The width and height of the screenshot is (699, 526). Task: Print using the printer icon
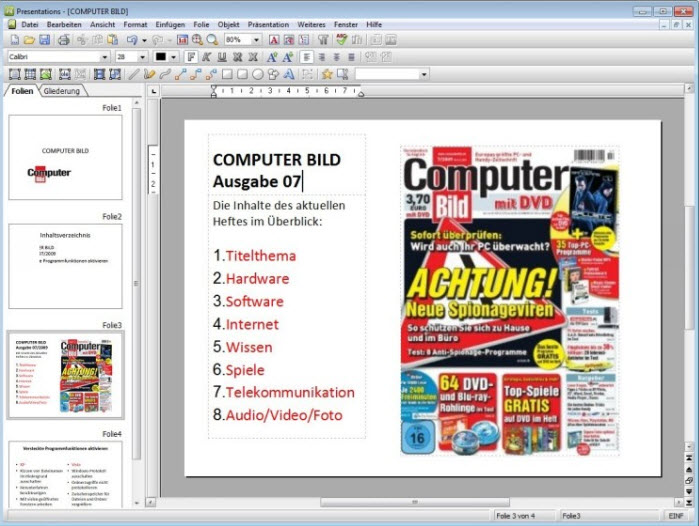(x=64, y=40)
